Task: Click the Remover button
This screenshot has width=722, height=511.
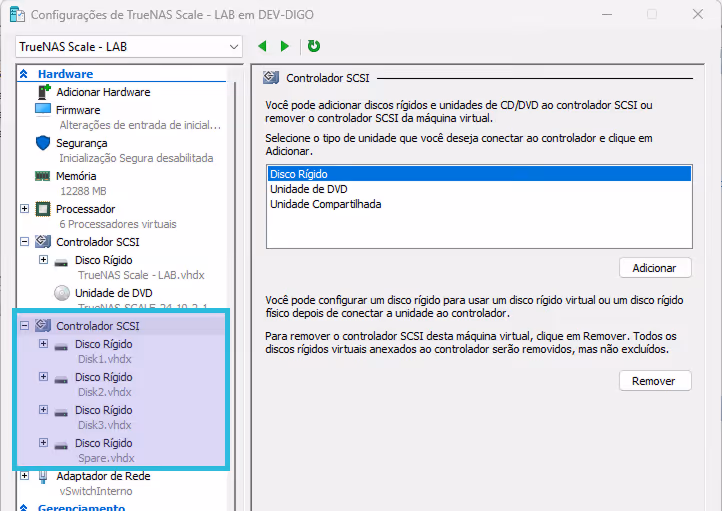Action: click(x=655, y=381)
